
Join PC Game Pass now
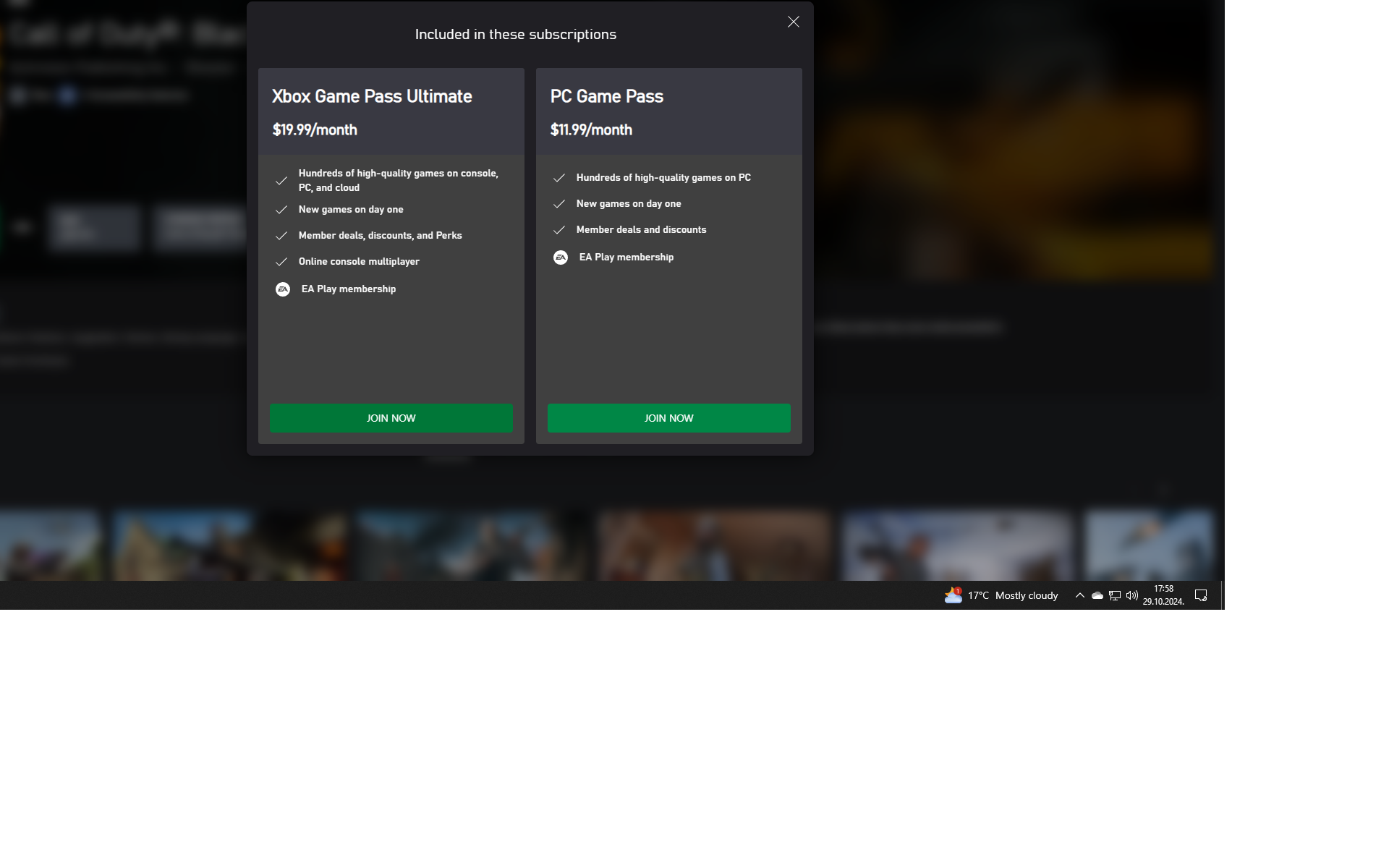click(669, 418)
